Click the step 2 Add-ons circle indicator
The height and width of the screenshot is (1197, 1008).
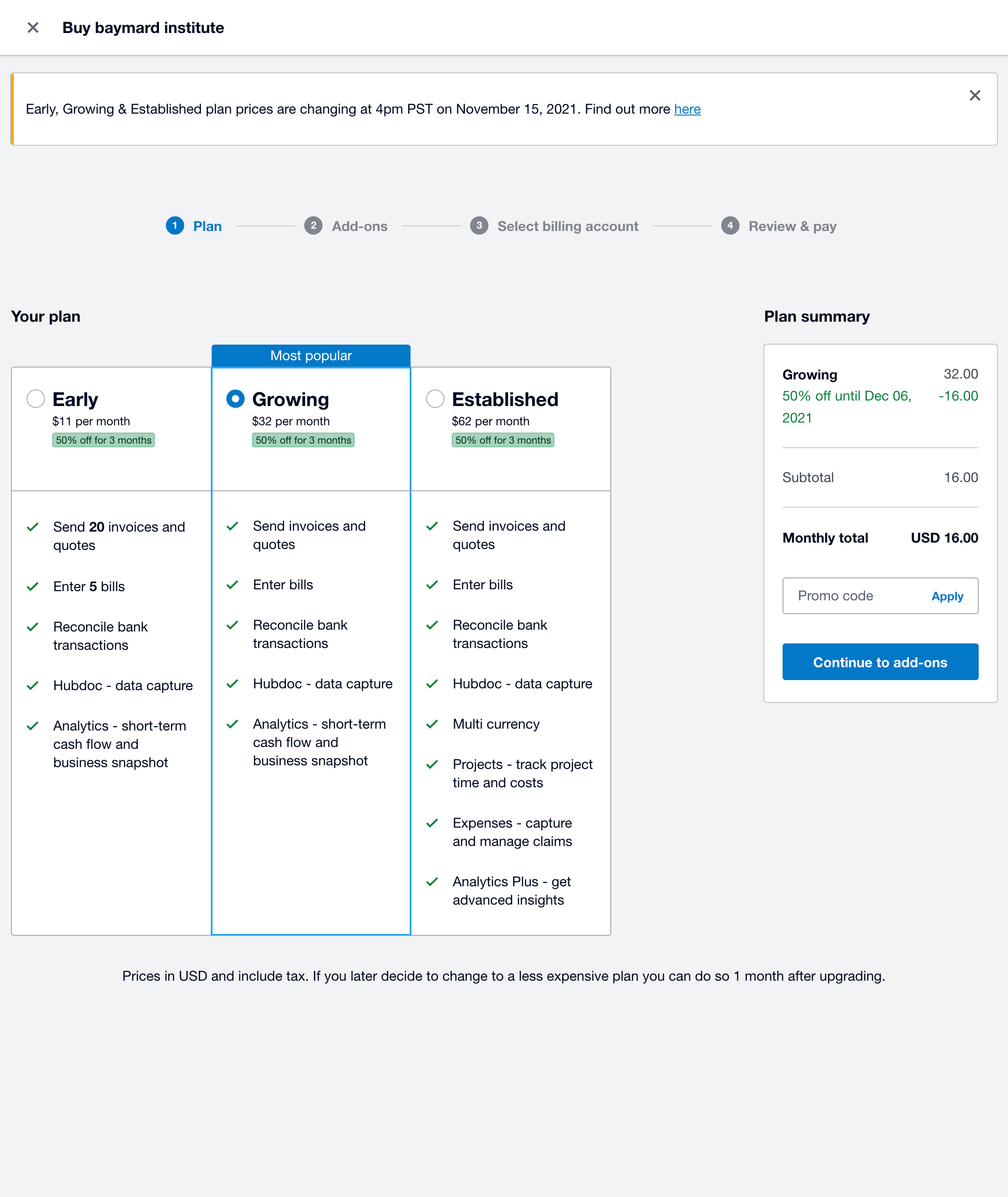pyautogui.click(x=314, y=226)
